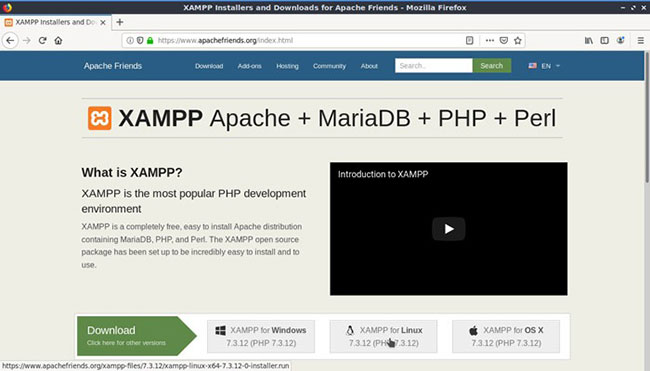Toggle the sidebar view icon

pos(604,41)
